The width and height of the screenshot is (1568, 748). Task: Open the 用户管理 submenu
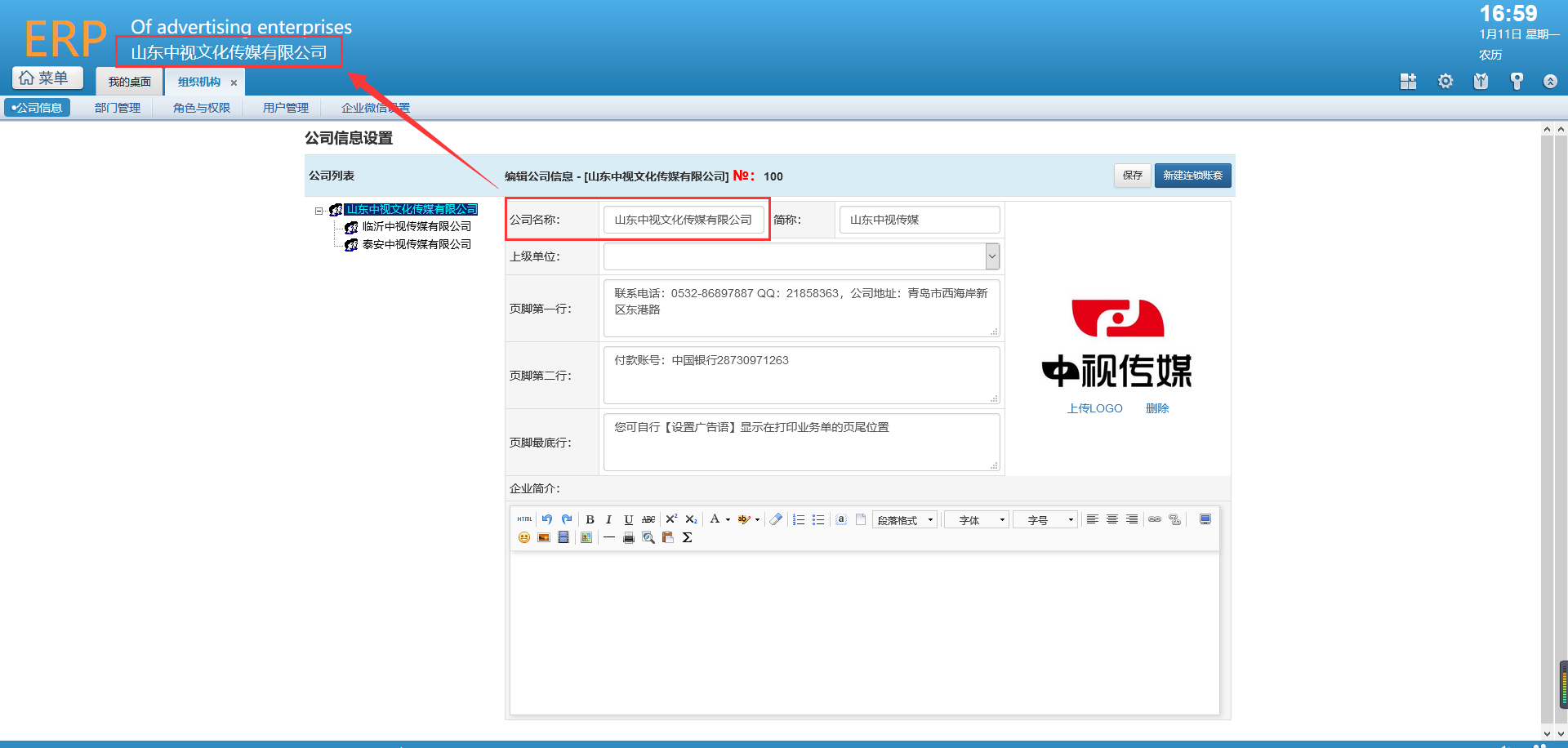[x=286, y=107]
